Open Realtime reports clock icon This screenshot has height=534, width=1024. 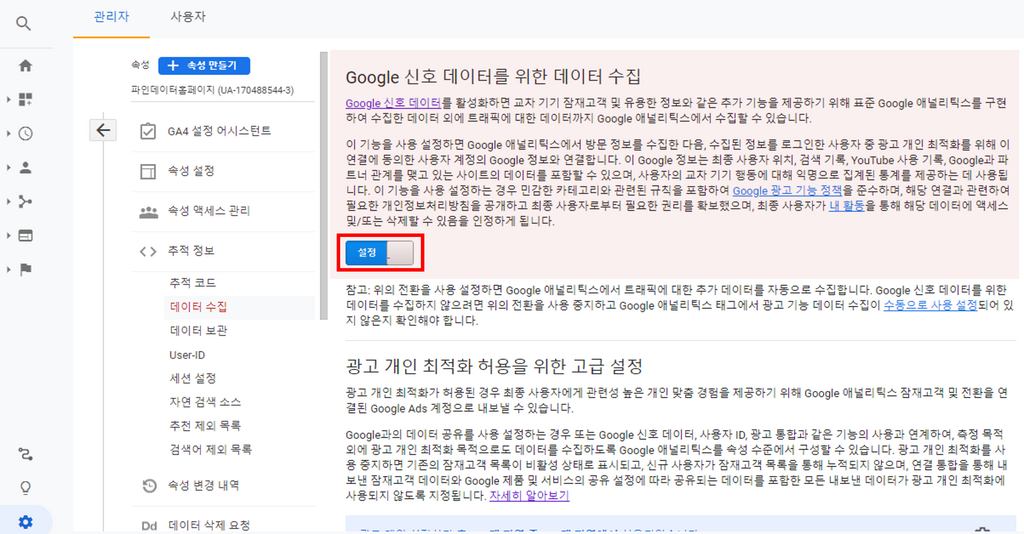point(25,134)
